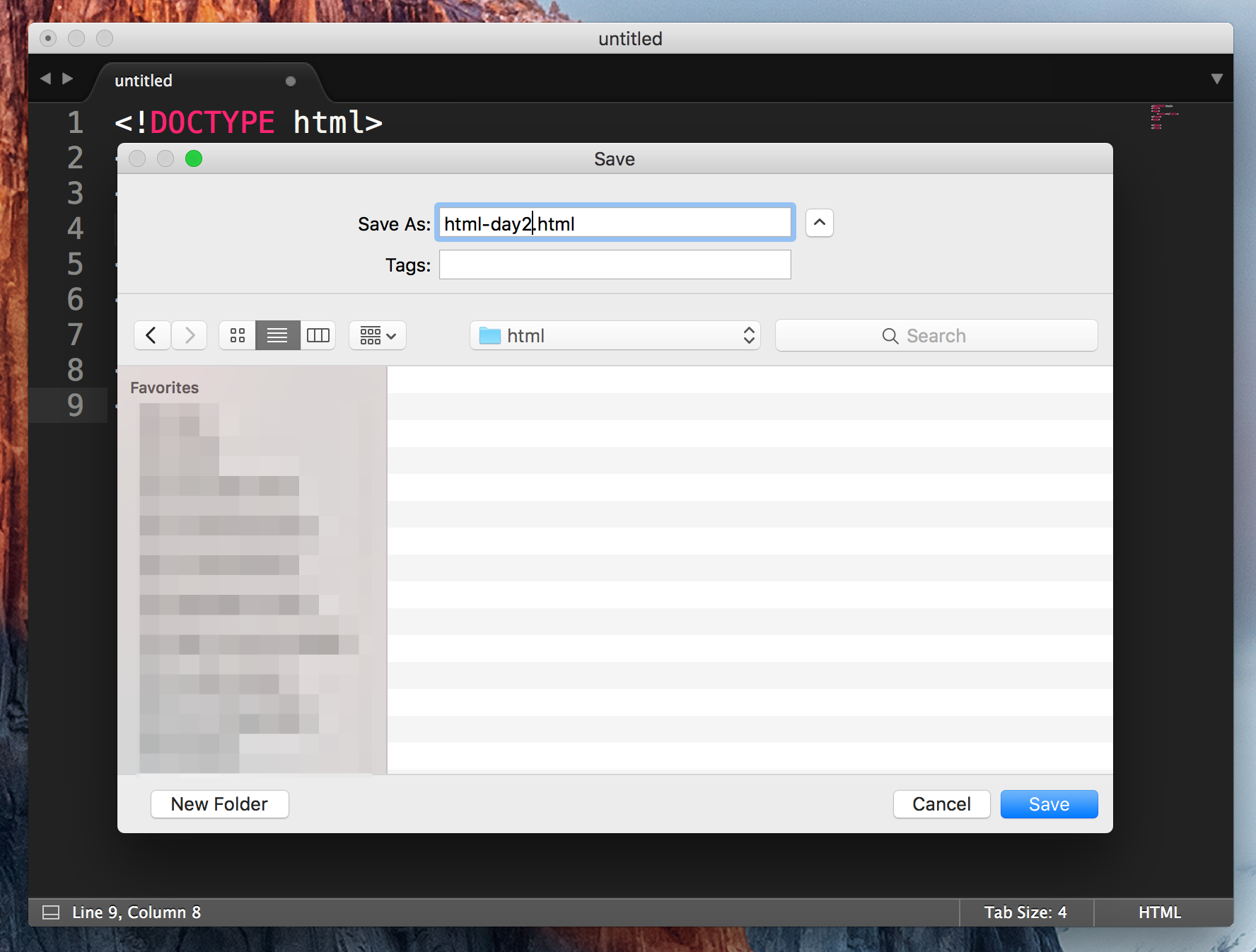Collapse the save dialog with the chevron button
This screenshot has width=1256, height=952.
point(819,223)
